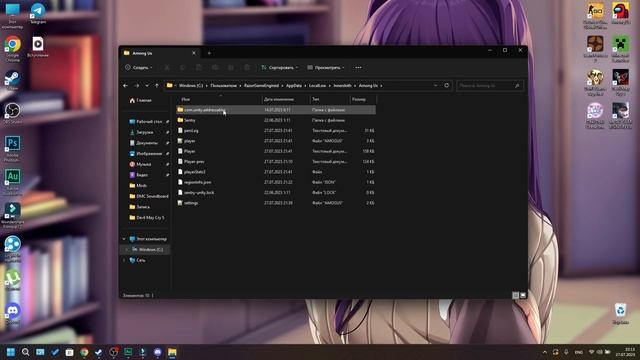Click File Explorer on the taskbar

pyautogui.click(x=172, y=352)
